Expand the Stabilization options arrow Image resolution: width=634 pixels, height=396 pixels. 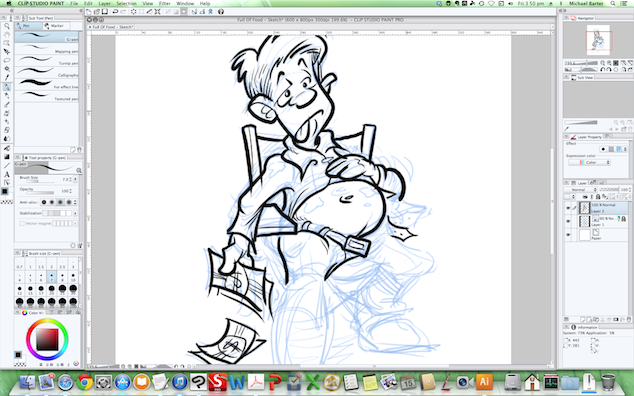tap(75, 213)
